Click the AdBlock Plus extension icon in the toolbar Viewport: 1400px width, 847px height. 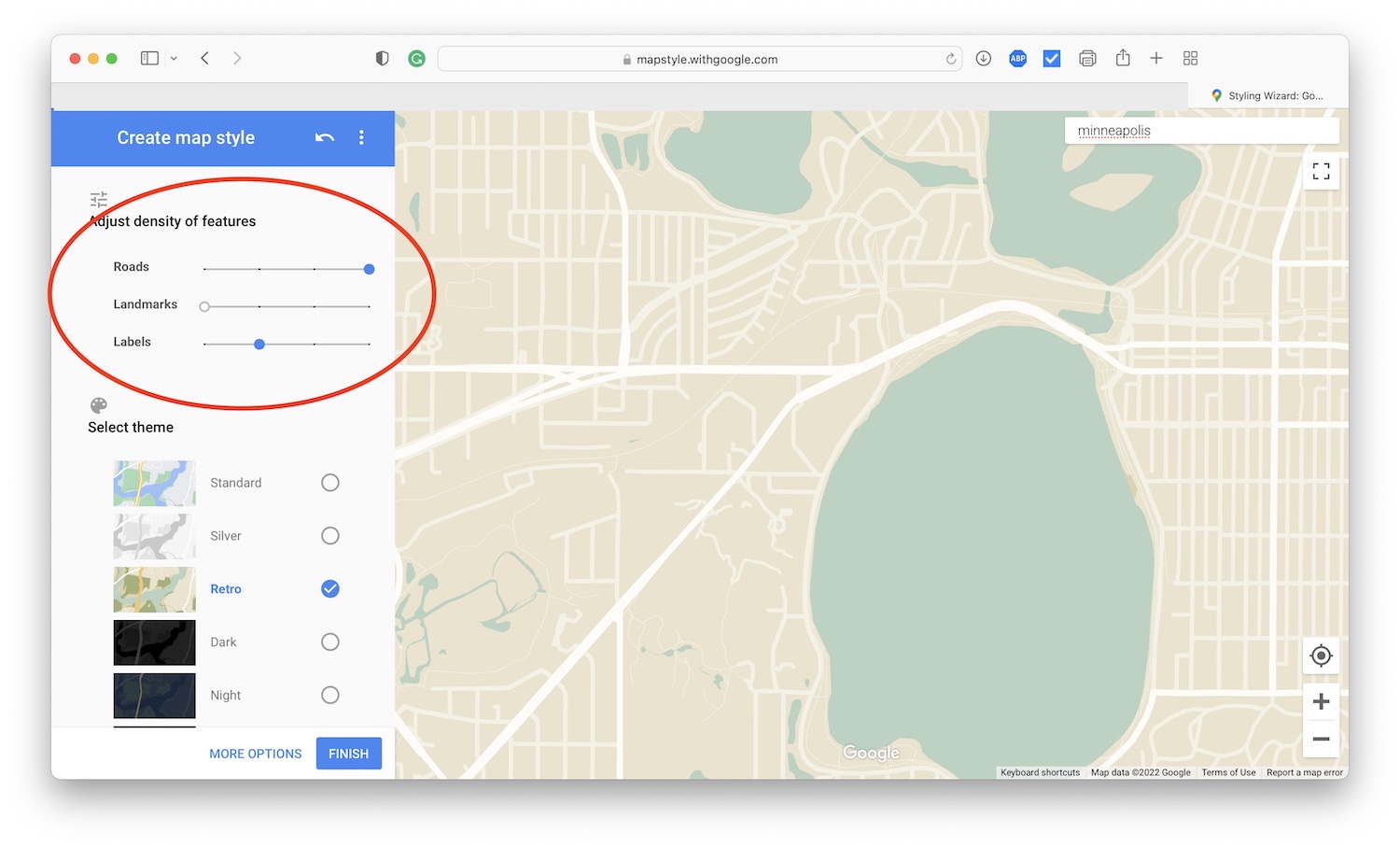pyautogui.click(x=1017, y=58)
